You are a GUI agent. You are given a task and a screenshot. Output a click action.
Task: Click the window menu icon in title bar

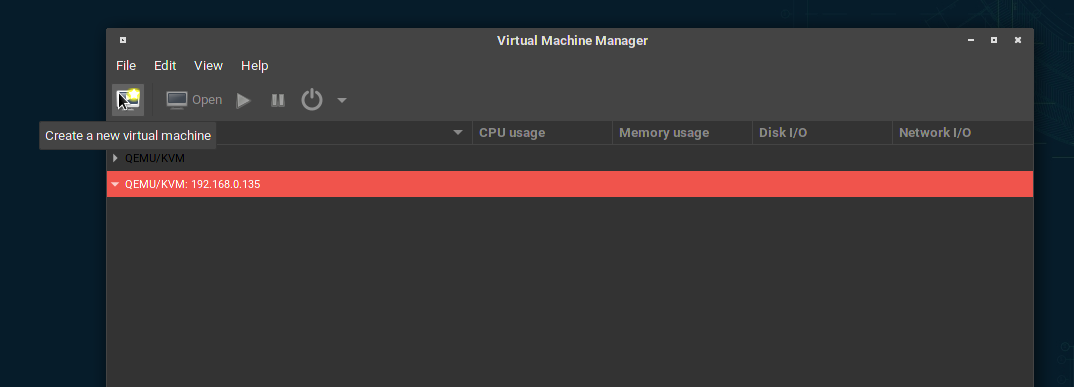[x=123, y=40]
